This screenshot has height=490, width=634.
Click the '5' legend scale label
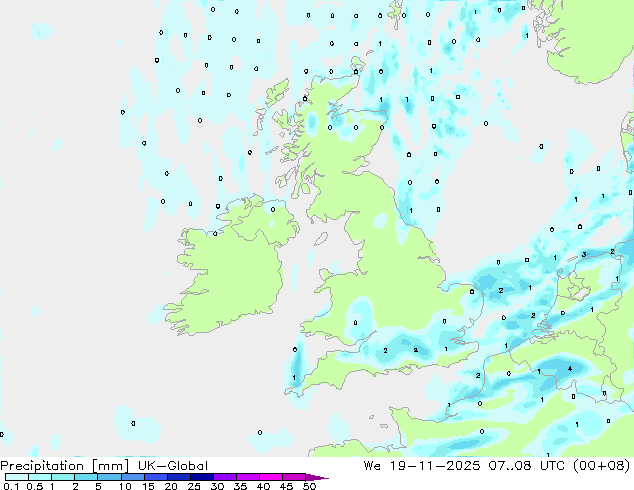[x=98, y=486]
